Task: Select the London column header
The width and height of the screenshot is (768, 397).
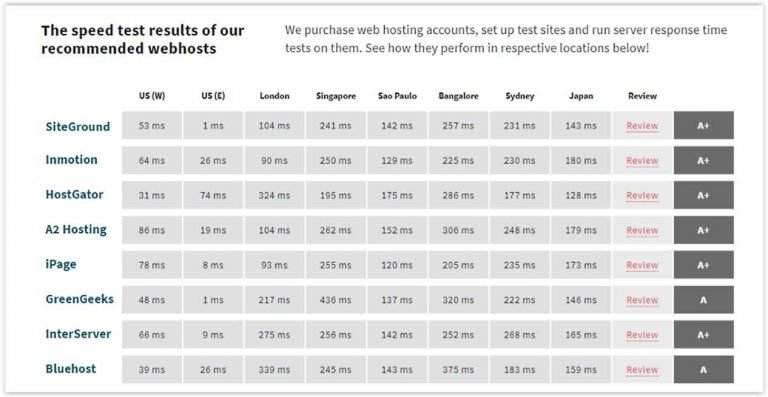Action: coord(274,96)
